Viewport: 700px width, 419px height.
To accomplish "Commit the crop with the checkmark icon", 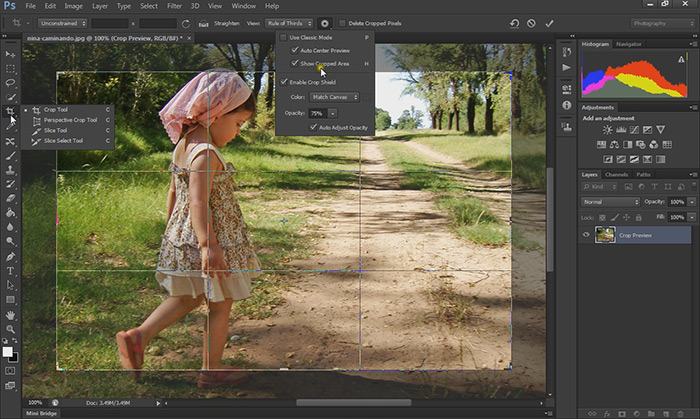I will click(549, 23).
